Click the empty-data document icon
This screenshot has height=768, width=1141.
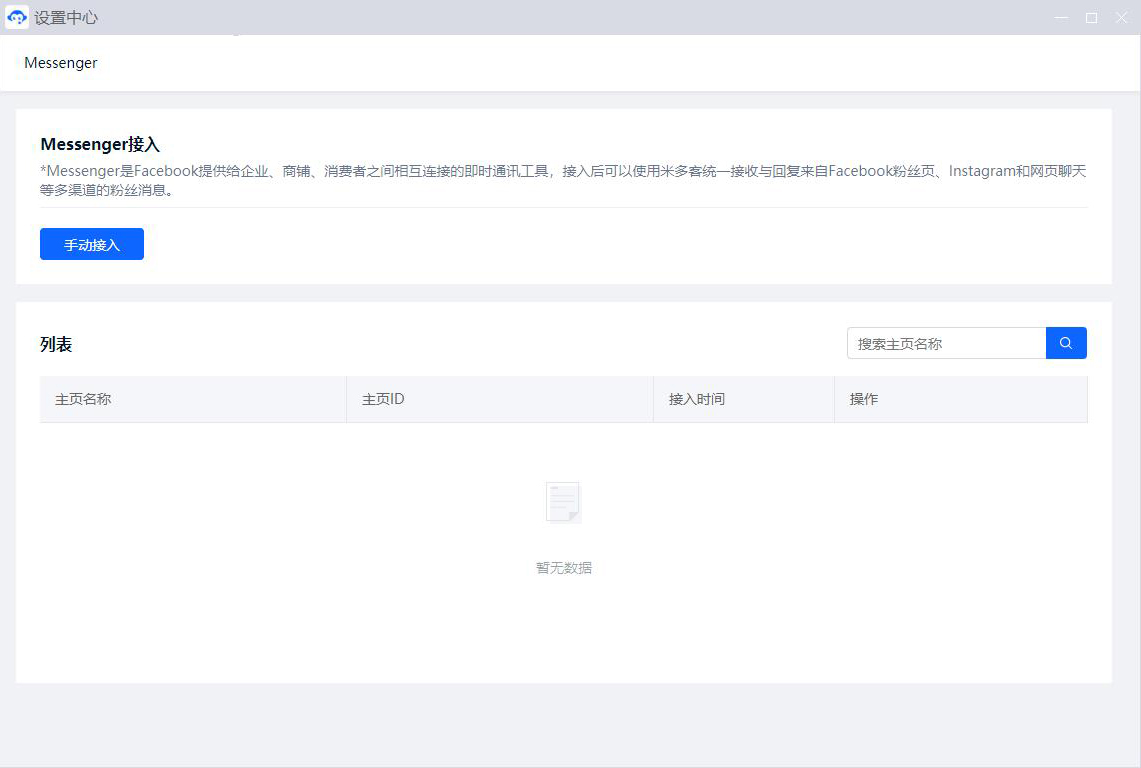(563, 502)
